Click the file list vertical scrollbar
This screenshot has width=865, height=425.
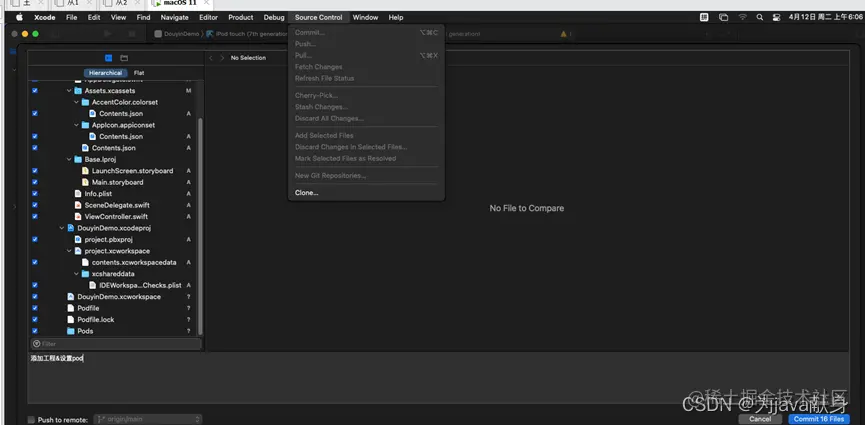click(x=200, y=226)
